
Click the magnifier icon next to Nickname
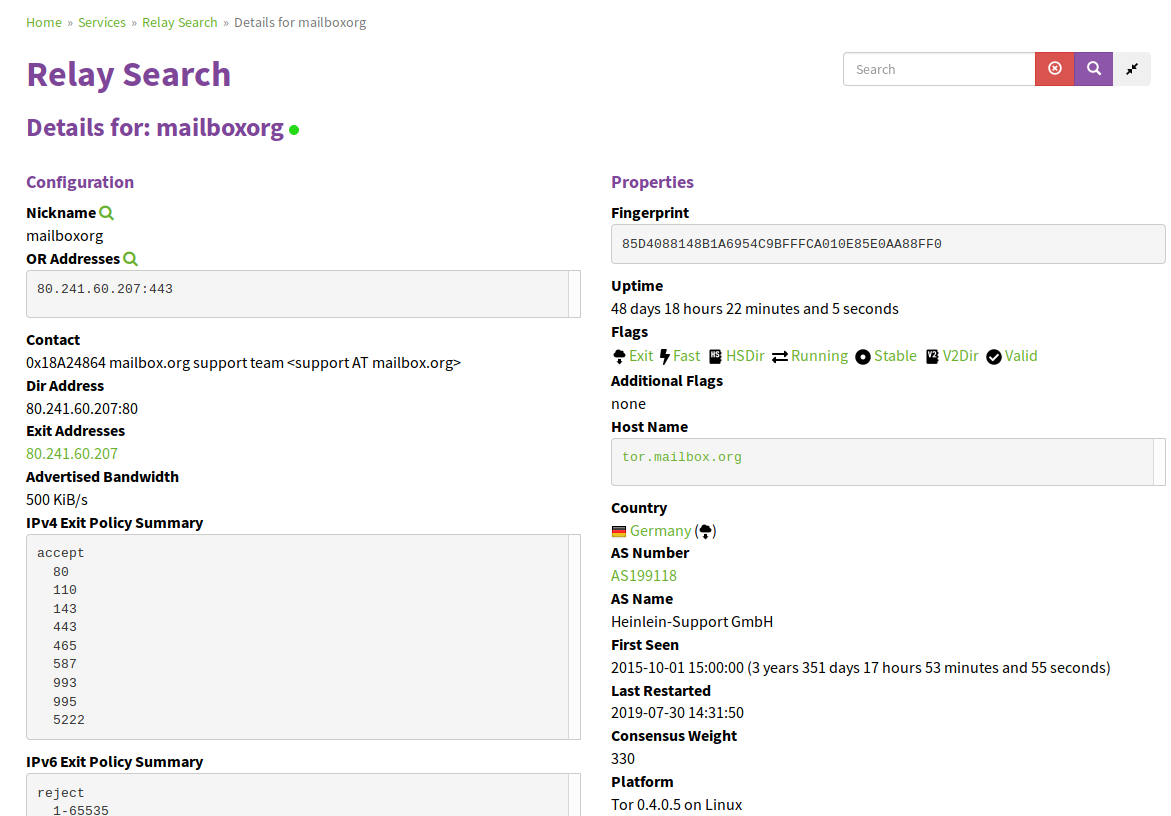click(107, 213)
